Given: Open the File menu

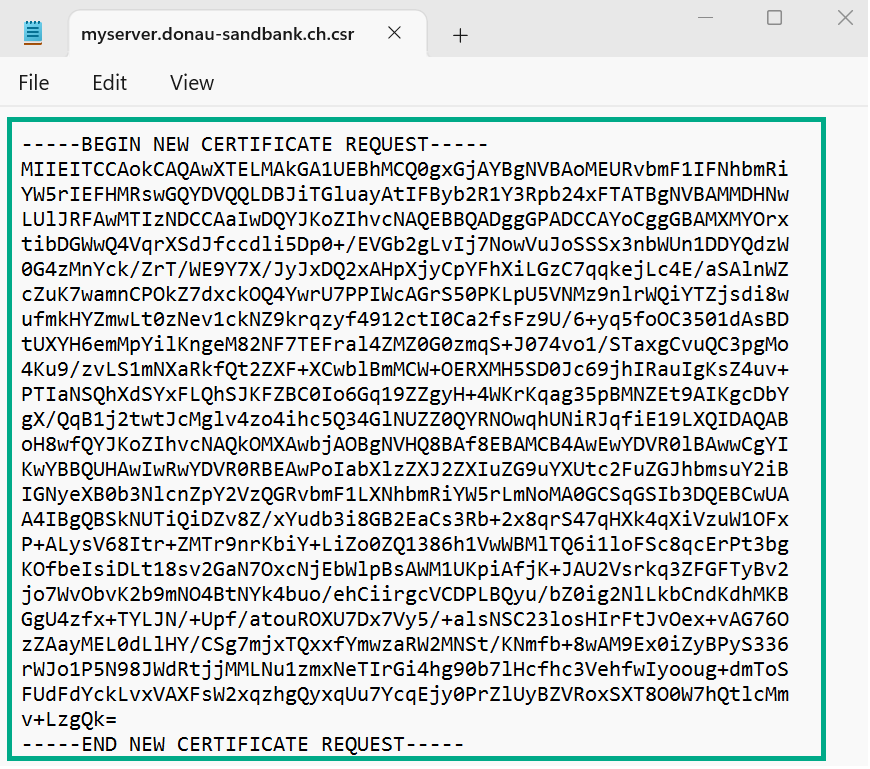Looking at the screenshot, I should pyautogui.click(x=34, y=83).
